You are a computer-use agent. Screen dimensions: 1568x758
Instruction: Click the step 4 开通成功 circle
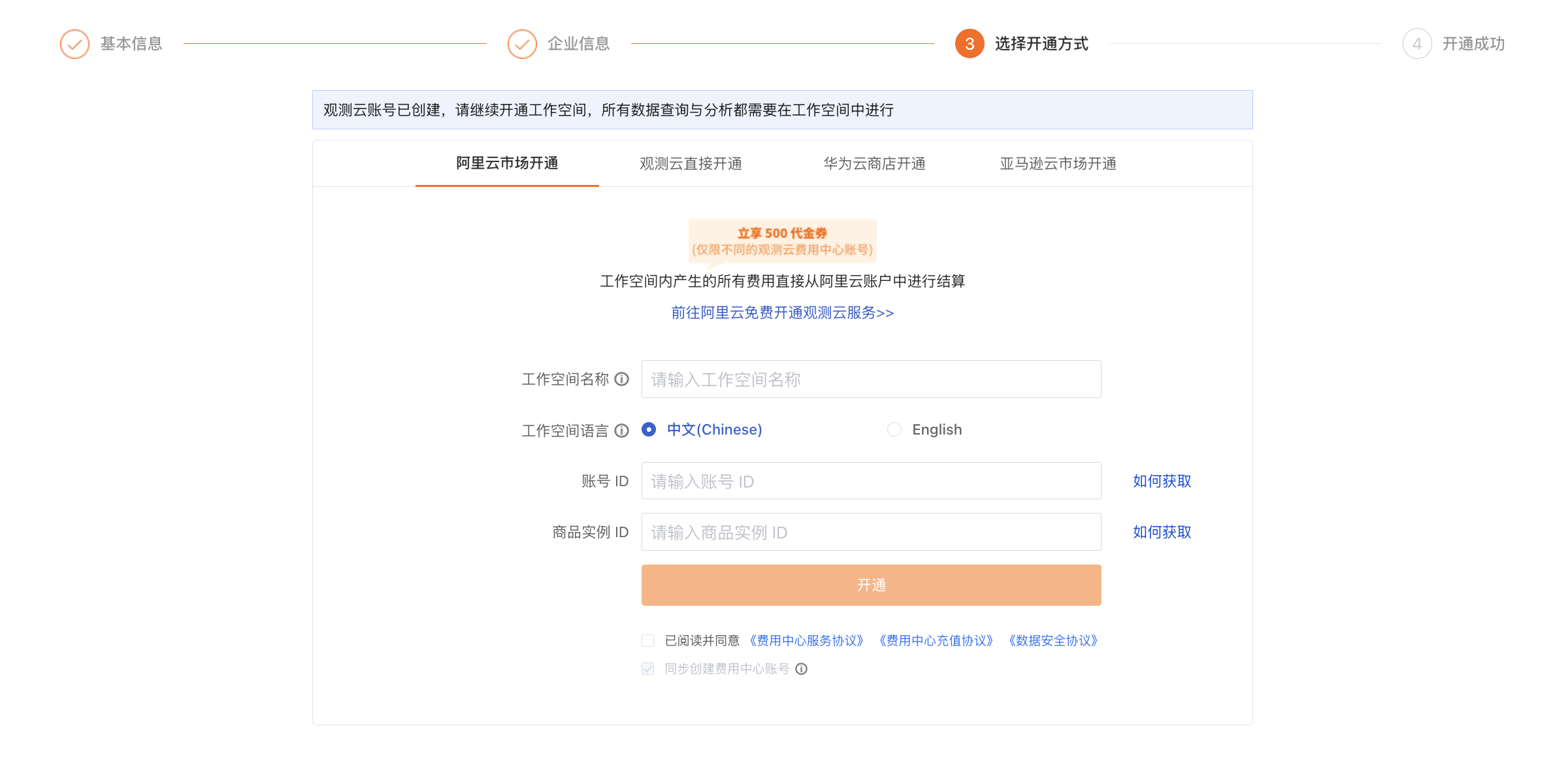click(x=1417, y=44)
